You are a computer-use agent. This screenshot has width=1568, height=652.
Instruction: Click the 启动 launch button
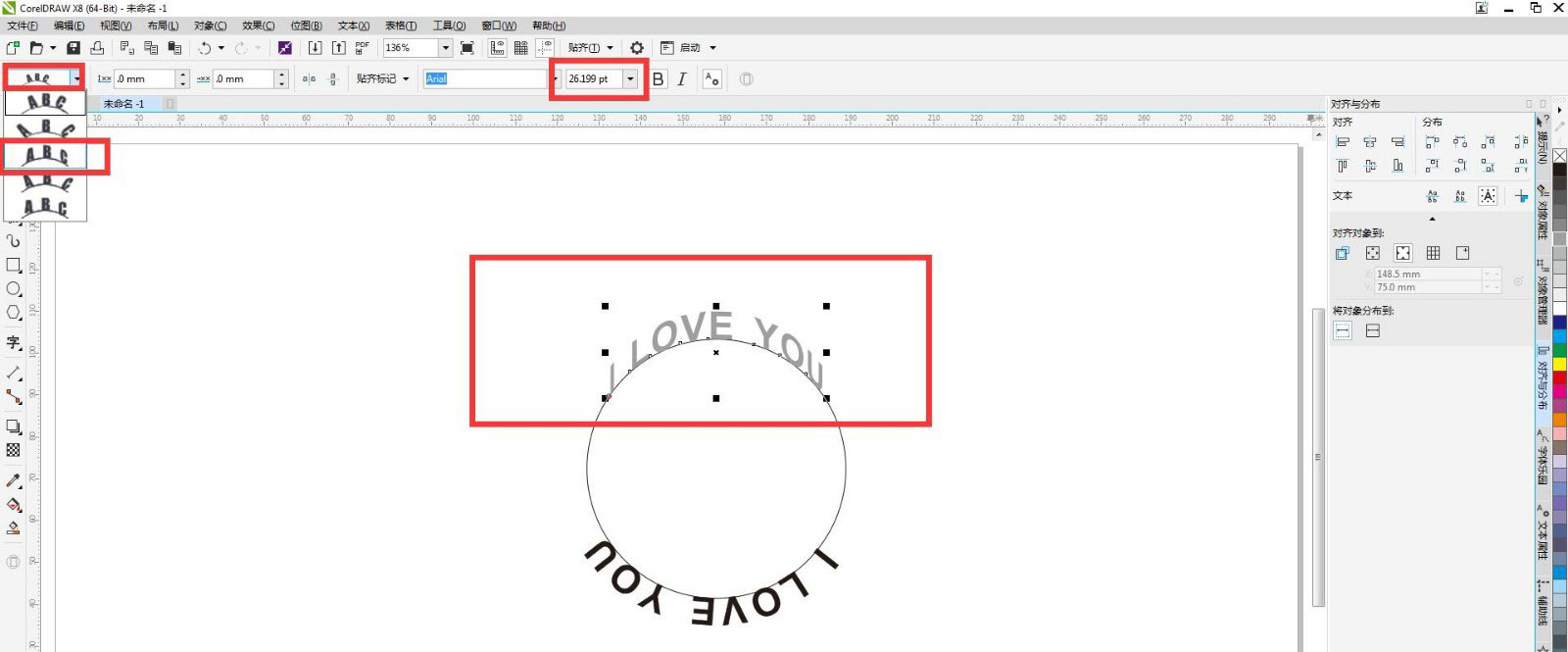pos(690,48)
